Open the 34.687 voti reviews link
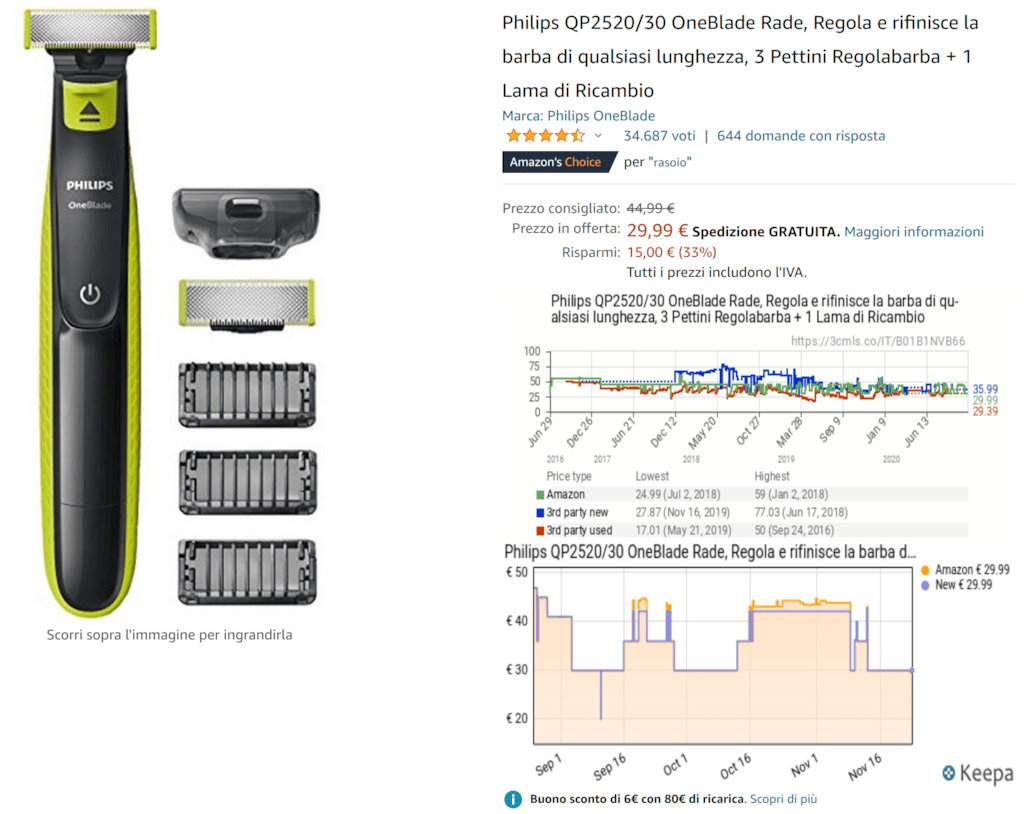 (x=659, y=136)
